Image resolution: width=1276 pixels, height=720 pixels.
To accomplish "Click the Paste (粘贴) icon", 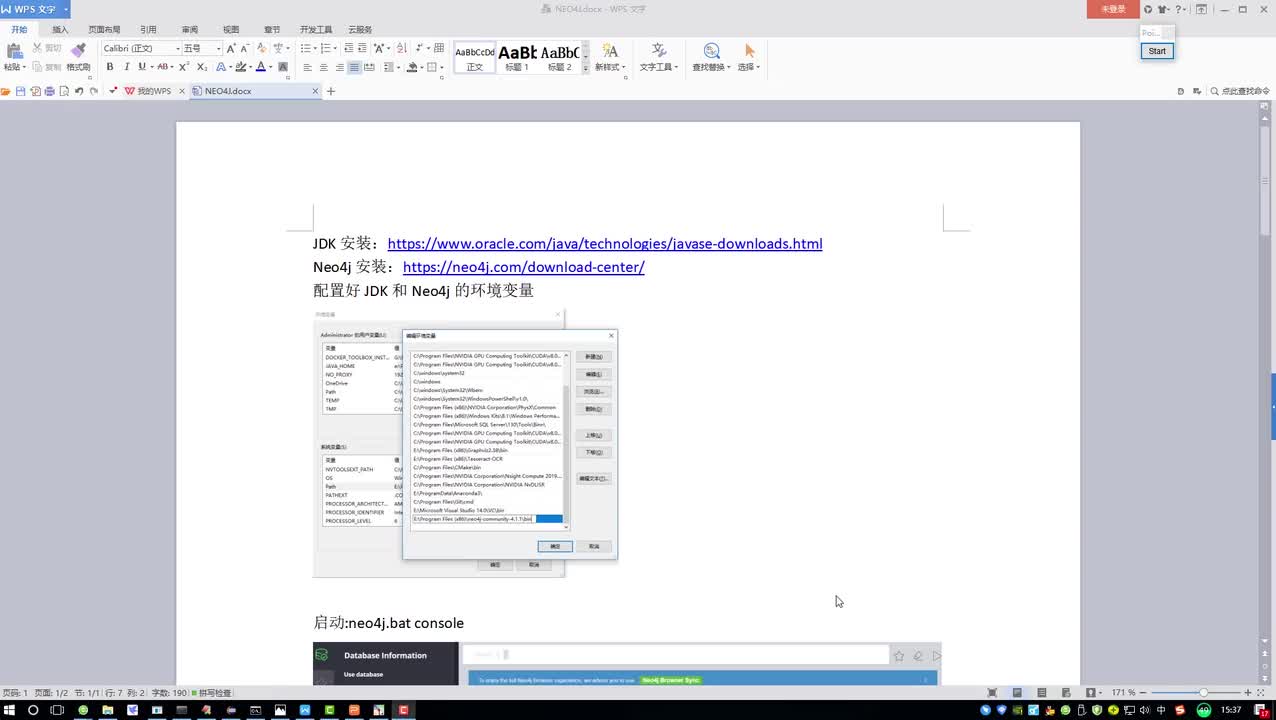I will coord(14,51).
